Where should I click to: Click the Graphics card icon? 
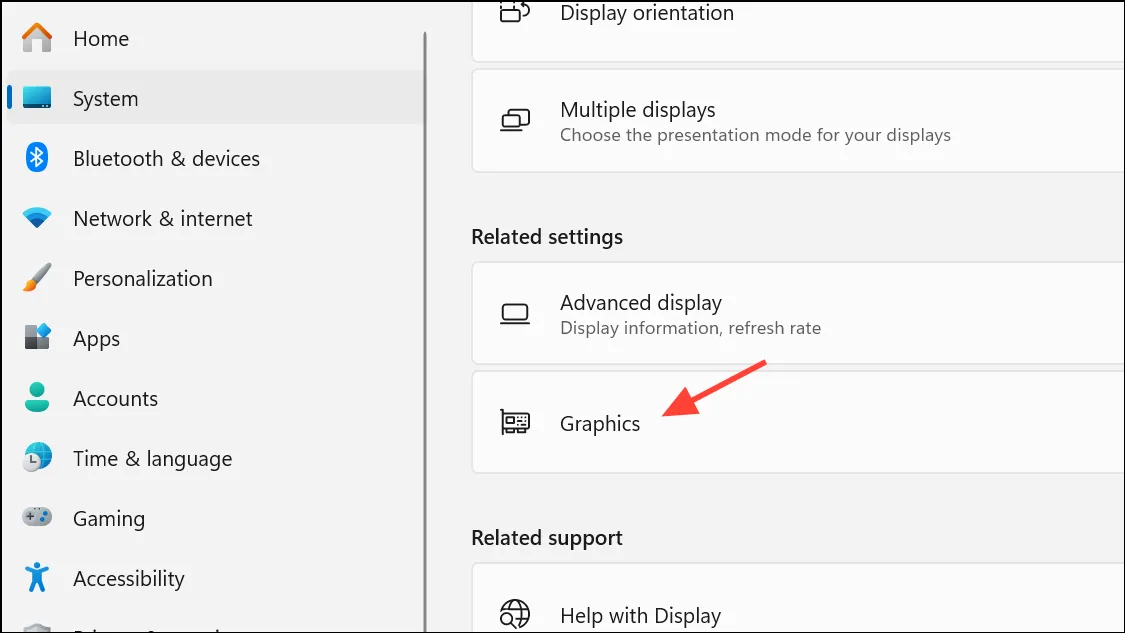pos(514,422)
